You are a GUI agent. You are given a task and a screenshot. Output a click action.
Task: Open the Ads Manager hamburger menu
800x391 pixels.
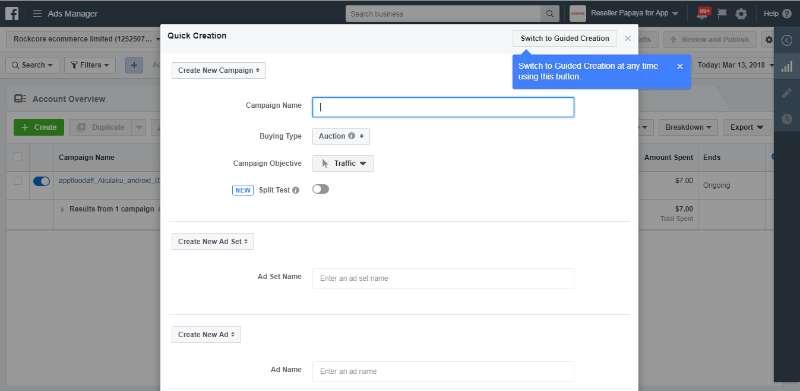click(x=37, y=14)
